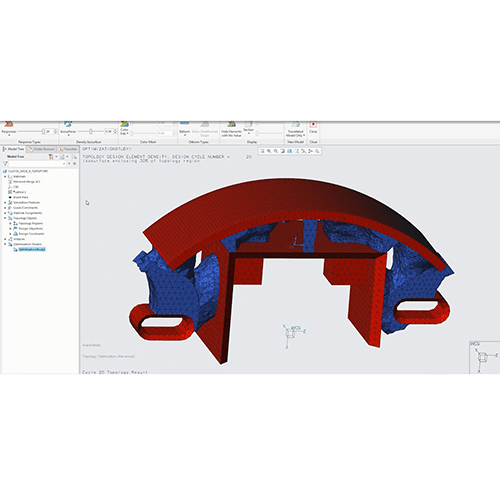Collapse the Optimization Studies node
The height and width of the screenshot is (491, 500).
point(5,244)
